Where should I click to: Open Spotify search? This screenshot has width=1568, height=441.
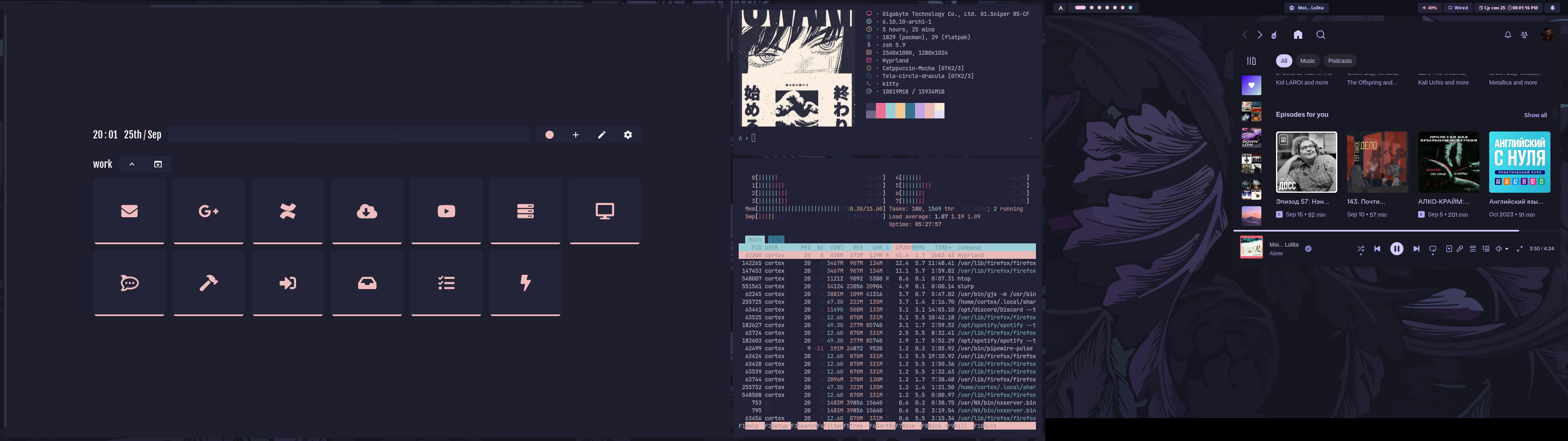(1321, 36)
